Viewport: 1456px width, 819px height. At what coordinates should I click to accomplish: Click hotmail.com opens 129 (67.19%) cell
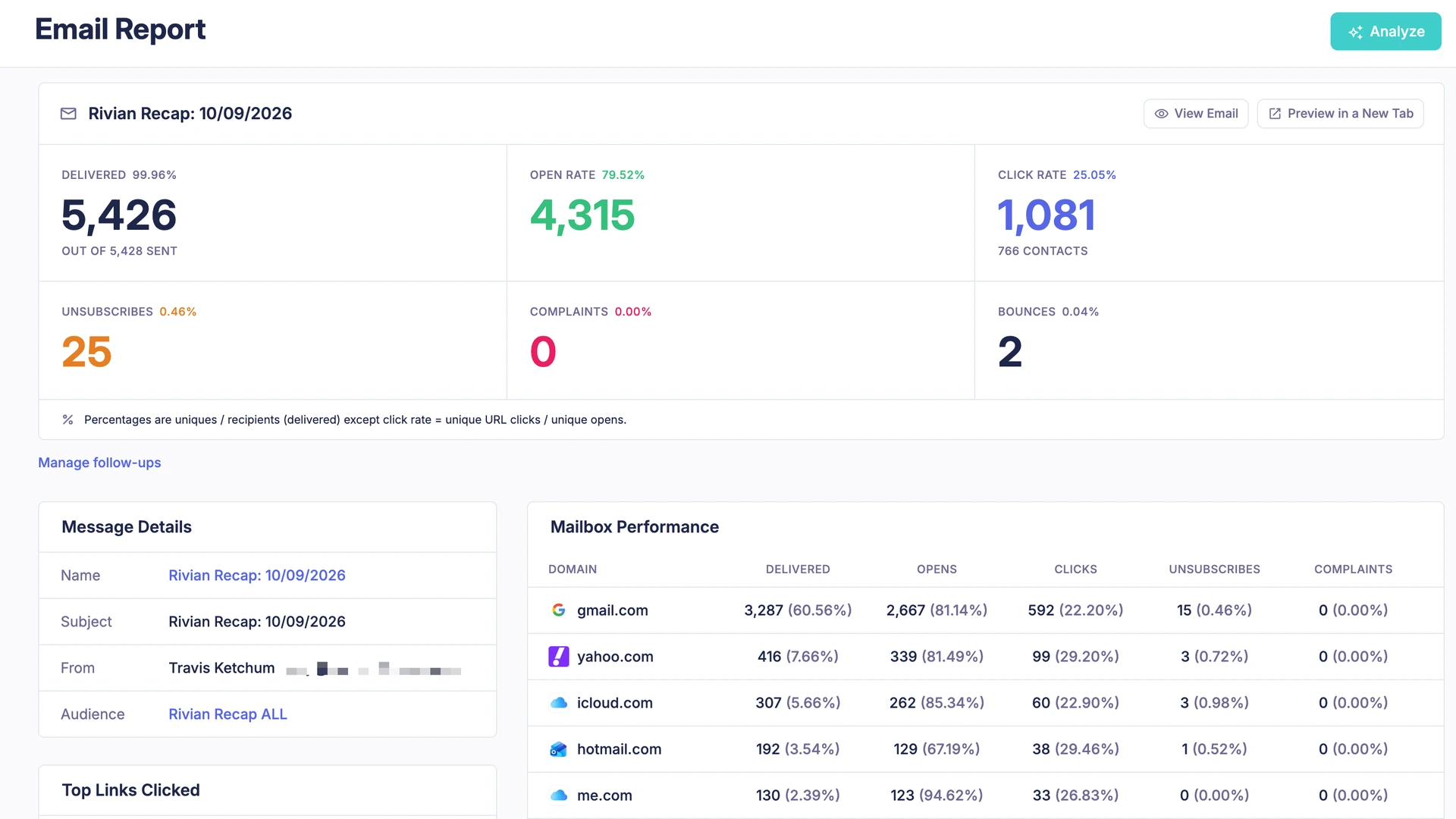[x=937, y=749]
